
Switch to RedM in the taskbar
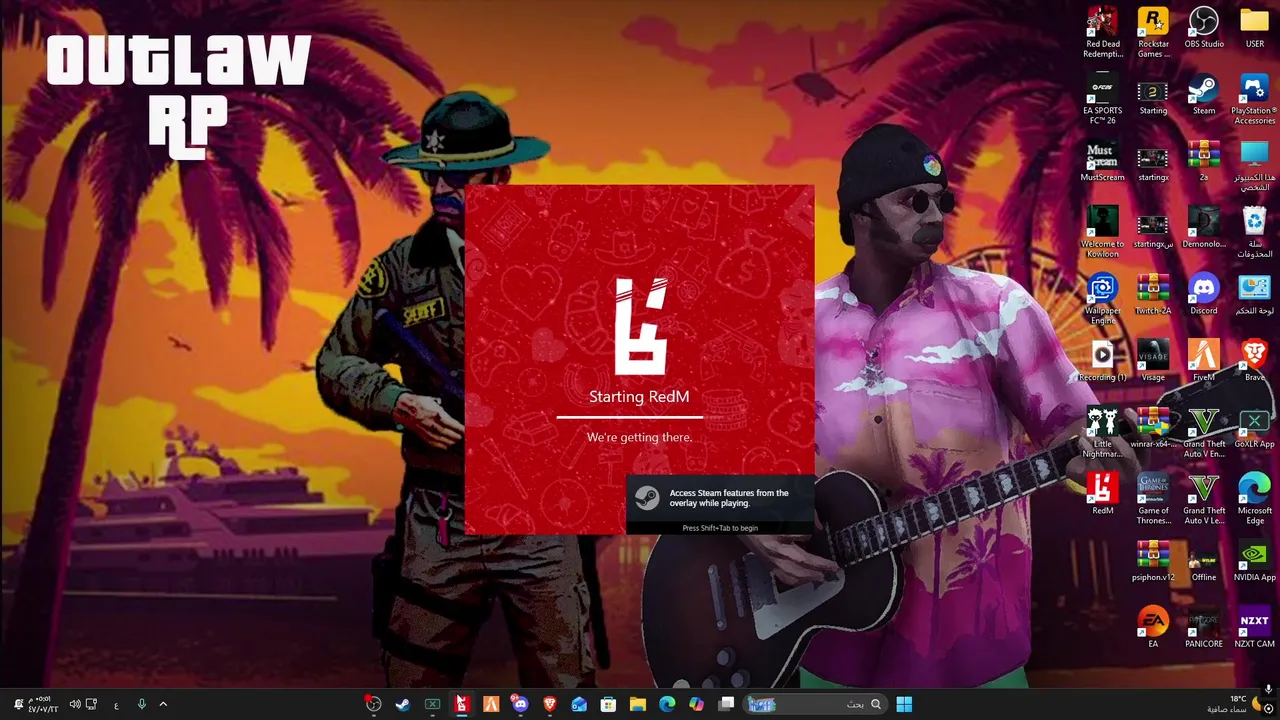(461, 704)
